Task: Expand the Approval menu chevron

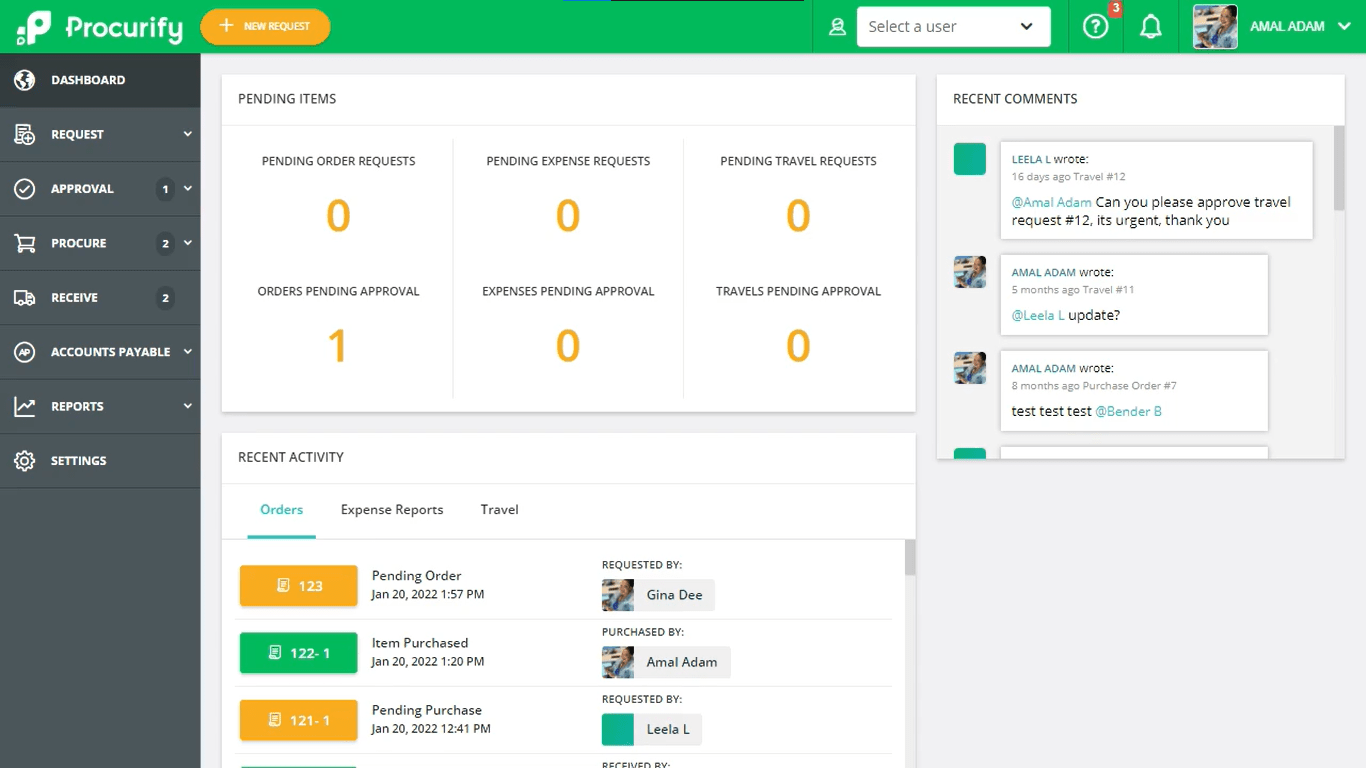Action: (x=187, y=189)
